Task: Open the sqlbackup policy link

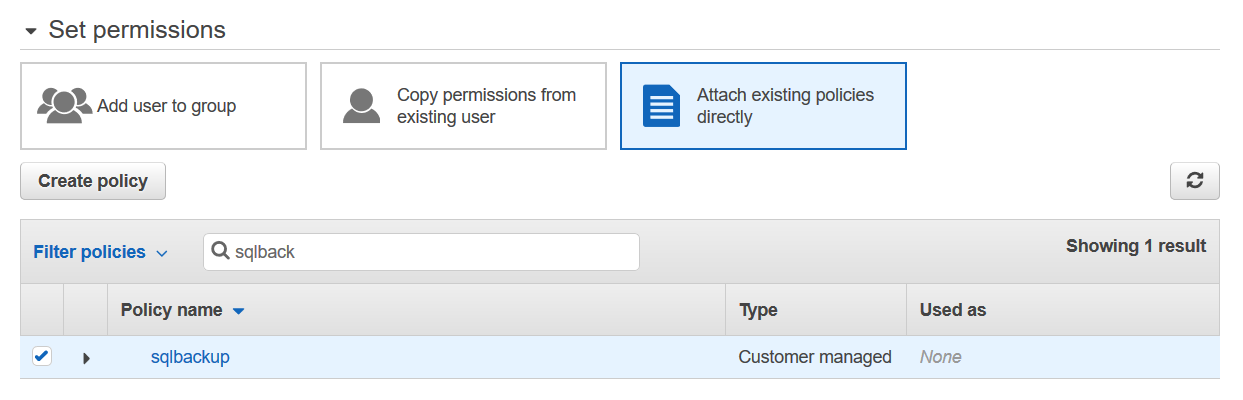Action: point(190,357)
